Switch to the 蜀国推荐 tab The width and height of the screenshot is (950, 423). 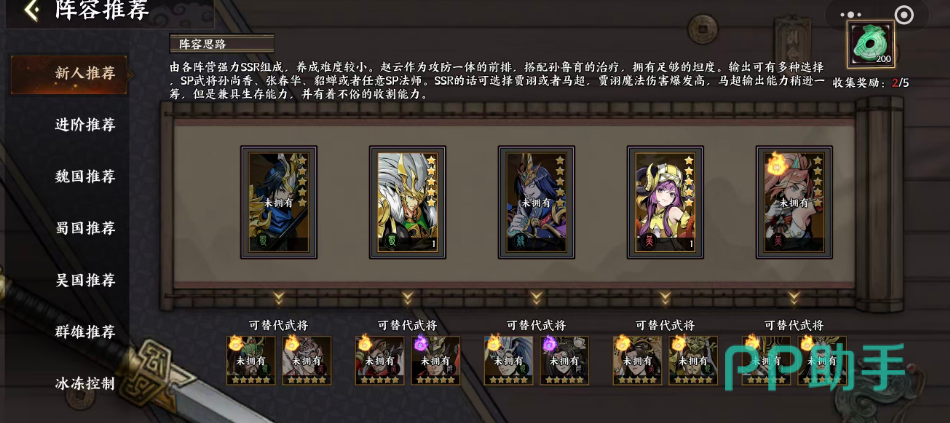coord(85,228)
